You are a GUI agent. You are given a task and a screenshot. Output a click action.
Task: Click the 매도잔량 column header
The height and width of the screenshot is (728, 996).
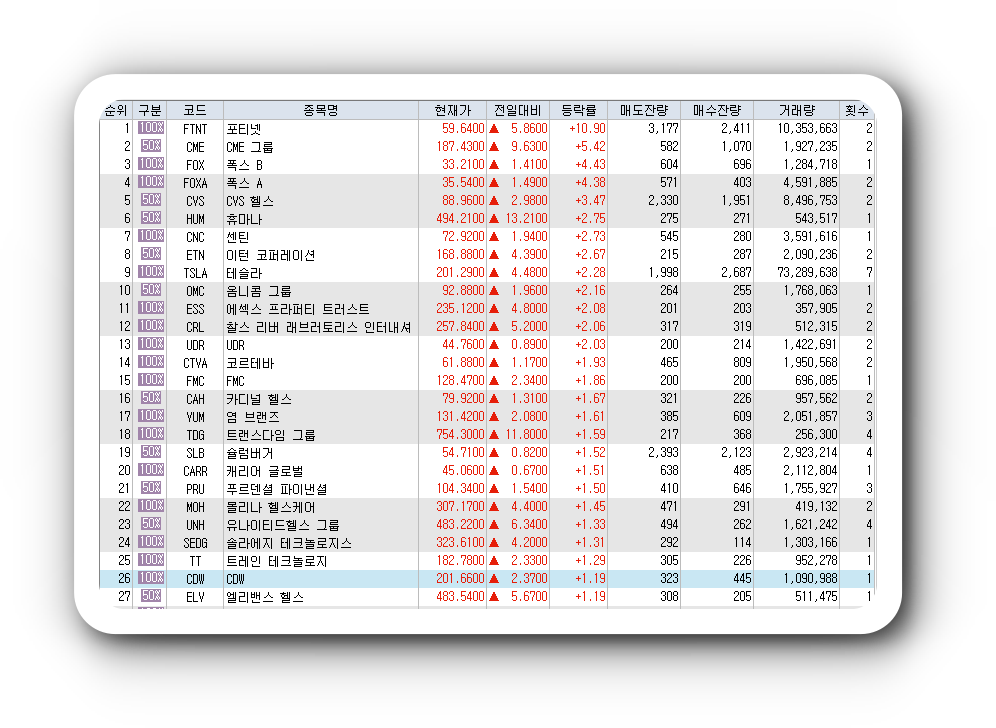(643, 111)
